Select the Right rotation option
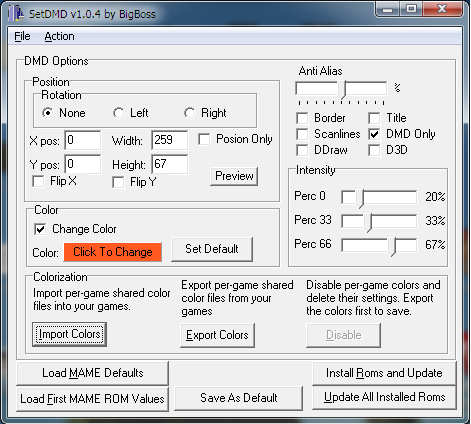471x424 pixels. pos(190,113)
